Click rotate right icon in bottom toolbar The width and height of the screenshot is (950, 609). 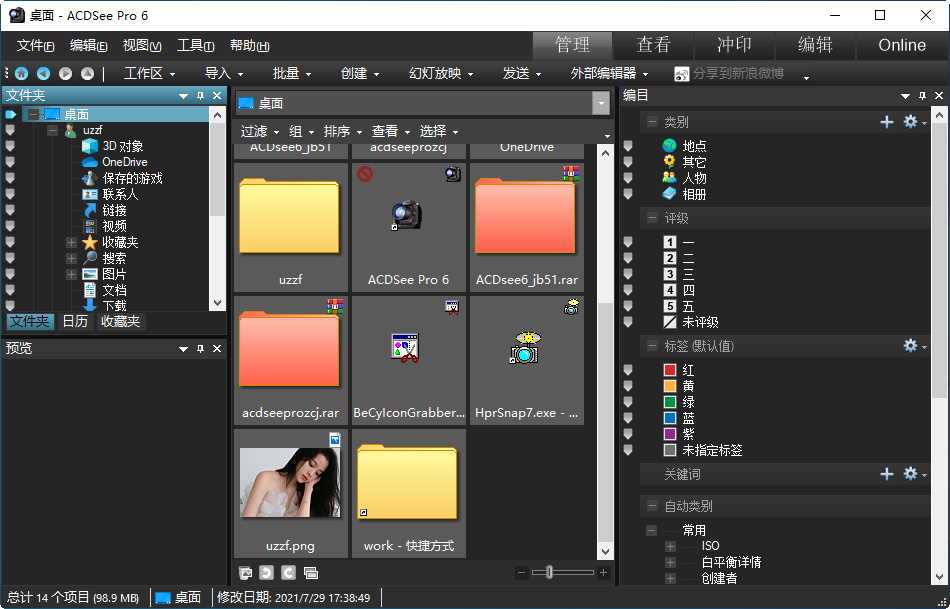tap(288, 573)
